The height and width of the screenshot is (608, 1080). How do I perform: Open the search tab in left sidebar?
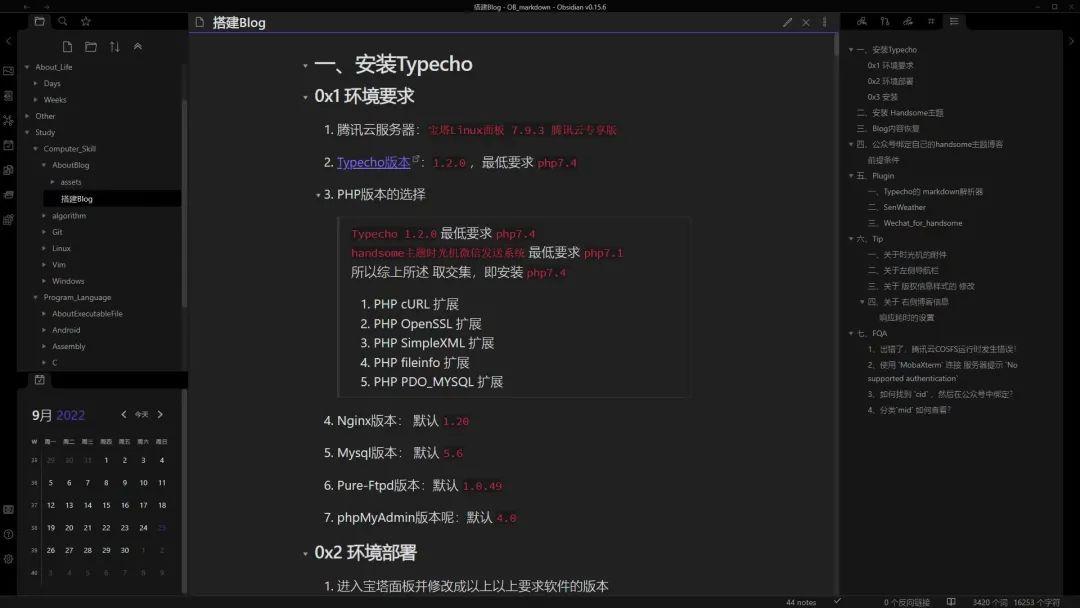63,21
